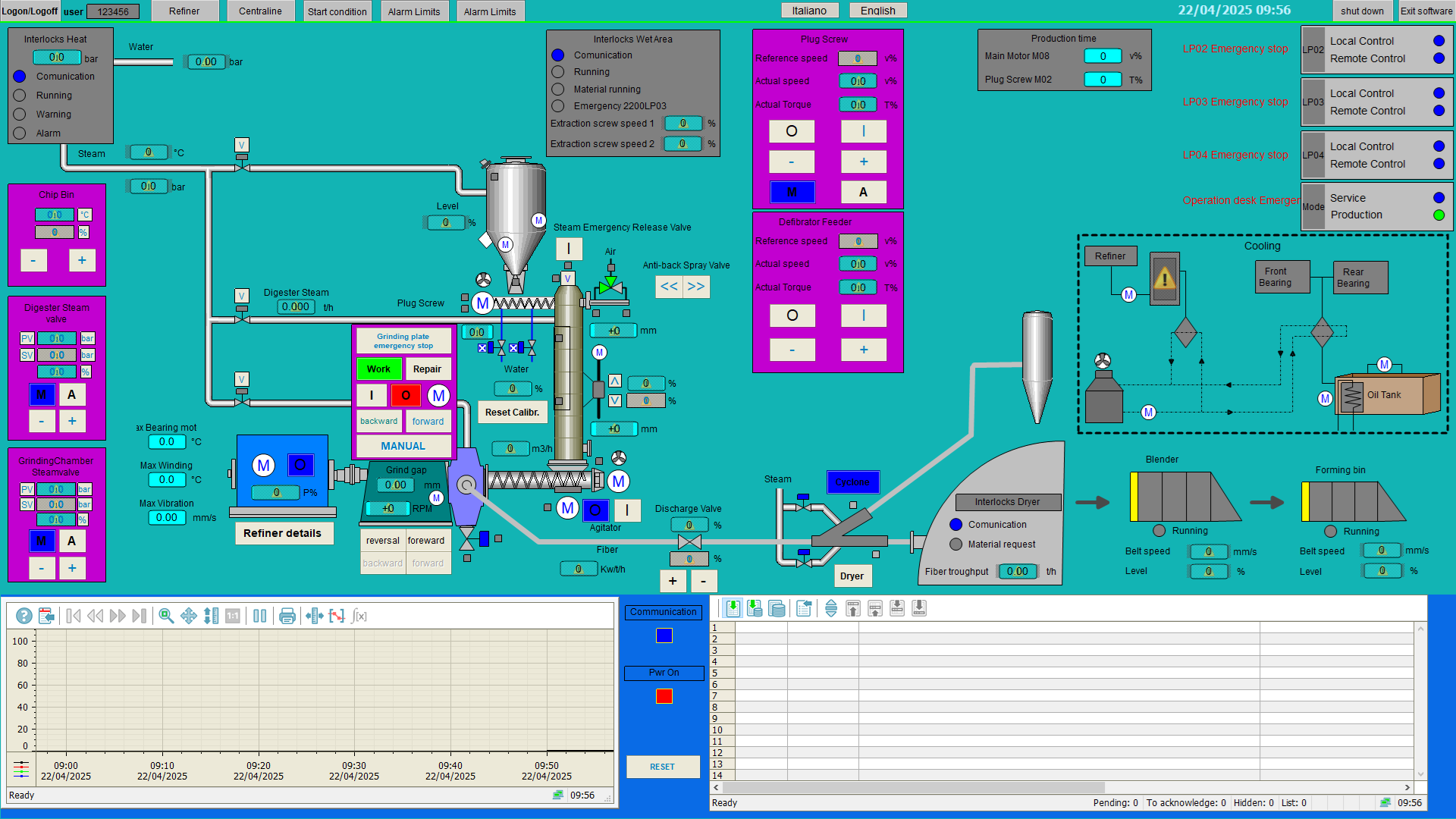The height and width of the screenshot is (819, 1456).
Task: Click the cooling warning triangle icon
Action: click(1165, 278)
